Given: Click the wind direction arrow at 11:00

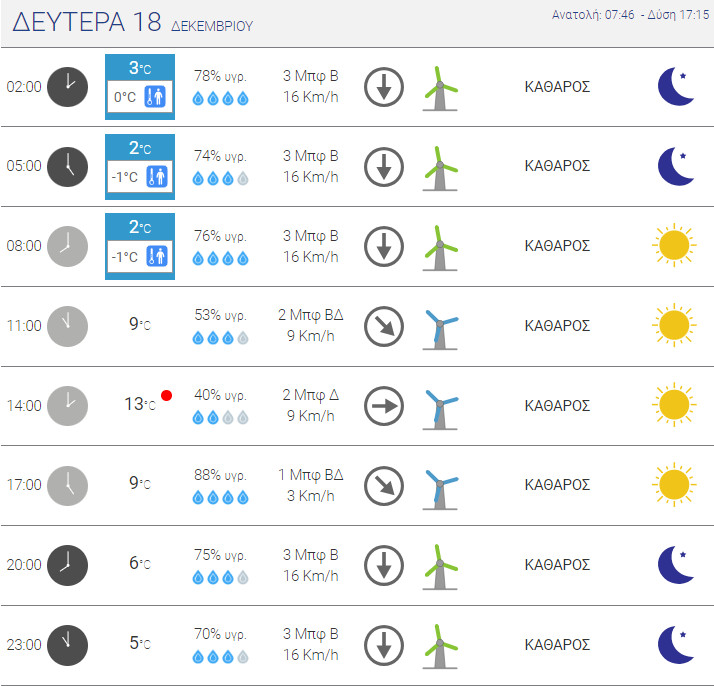Looking at the screenshot, I should 383,325.
